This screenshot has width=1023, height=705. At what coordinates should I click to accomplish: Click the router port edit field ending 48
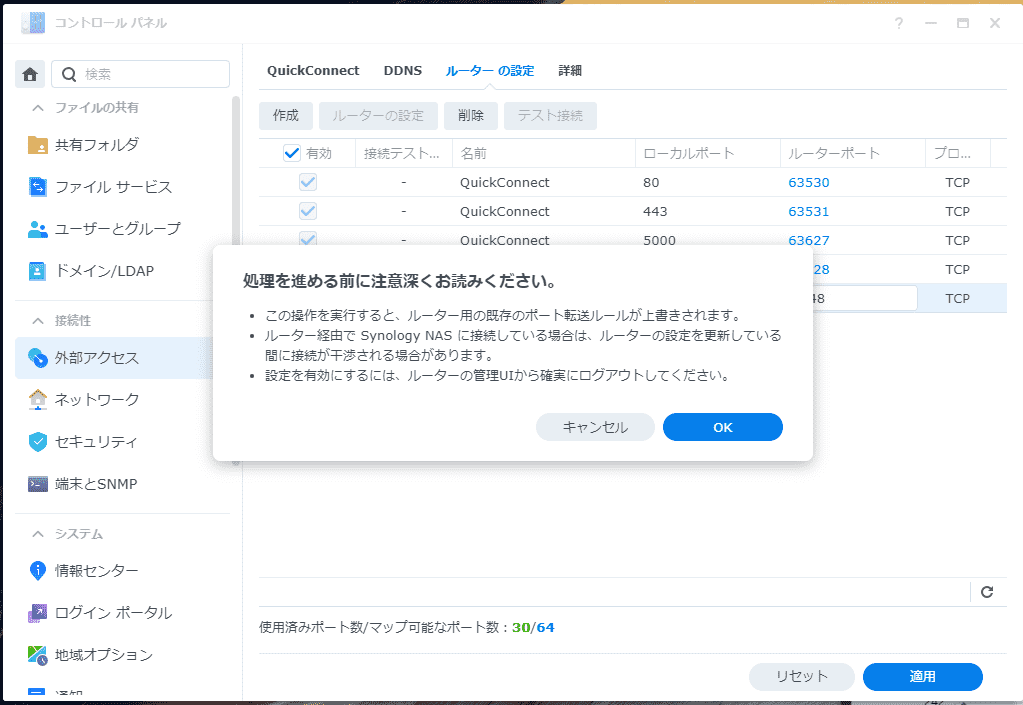pyautogui.click(x=863, y=298)
